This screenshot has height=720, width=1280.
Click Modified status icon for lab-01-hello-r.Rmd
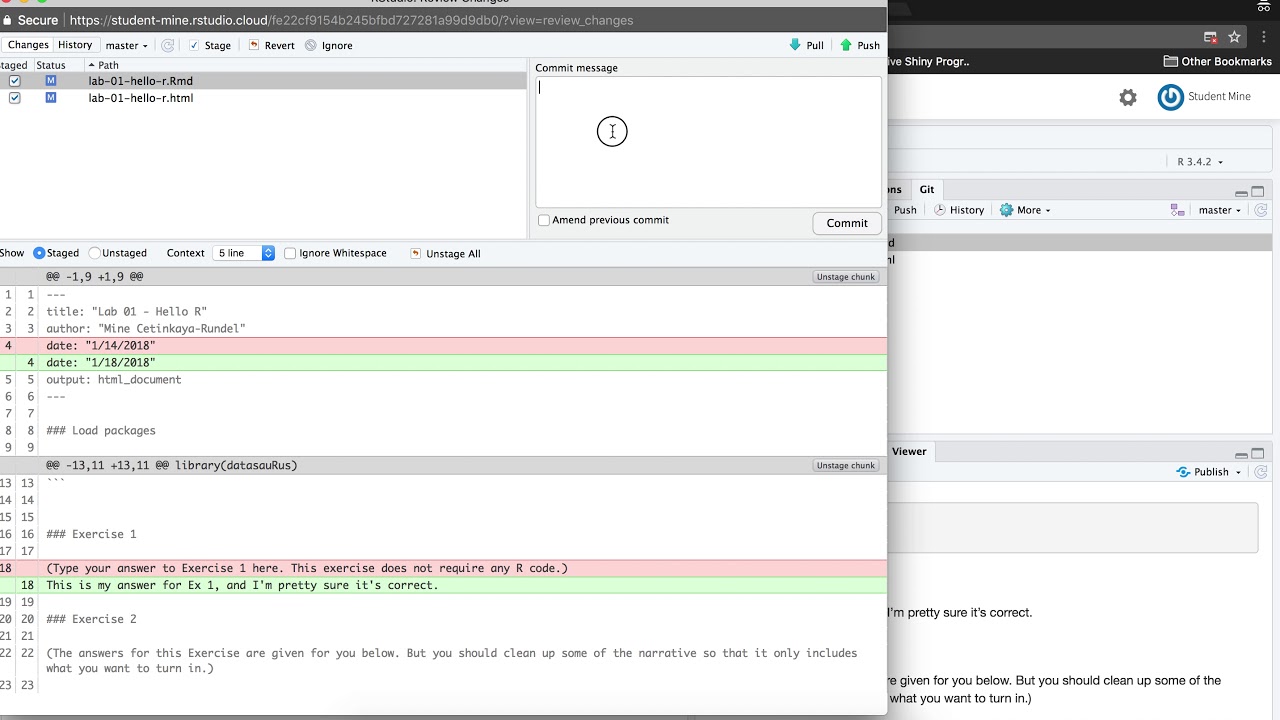[x=50, y=81]
